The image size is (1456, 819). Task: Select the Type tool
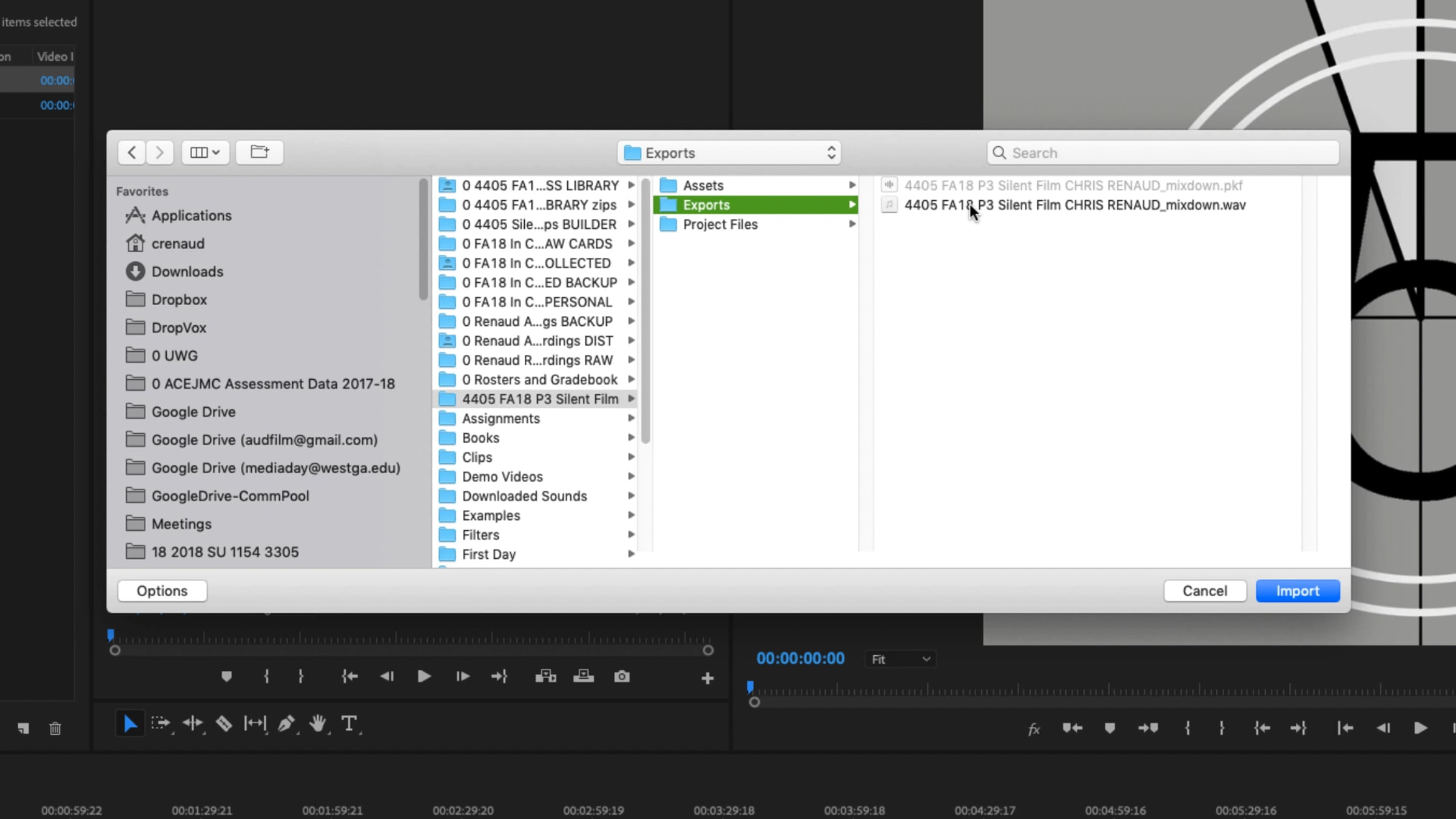(349, 724)
